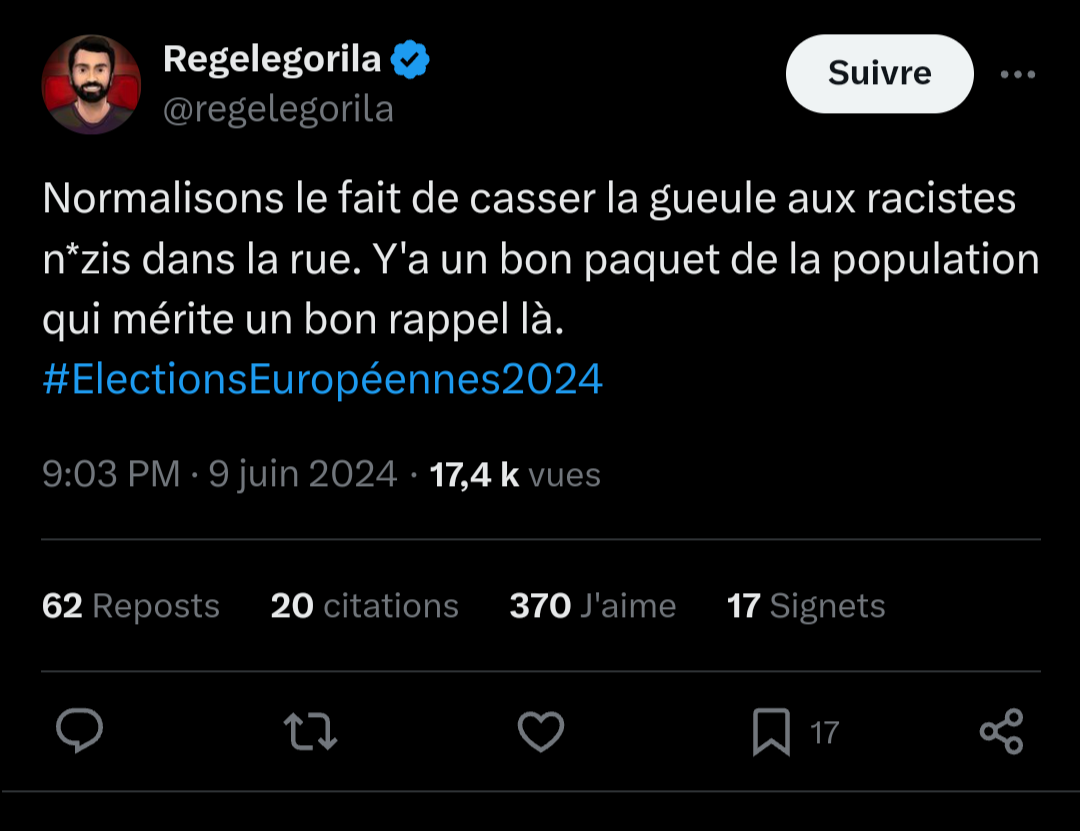The image size is (1080, 831).
Task: Open the three-dot more options menu
Action: click(1018, 74)
